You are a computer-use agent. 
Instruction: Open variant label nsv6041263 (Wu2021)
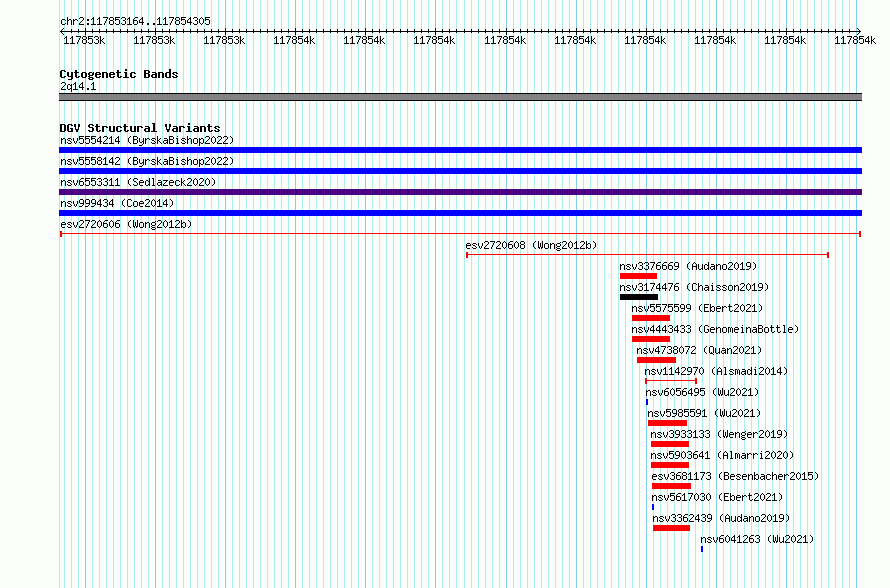[x=757, y=539]
